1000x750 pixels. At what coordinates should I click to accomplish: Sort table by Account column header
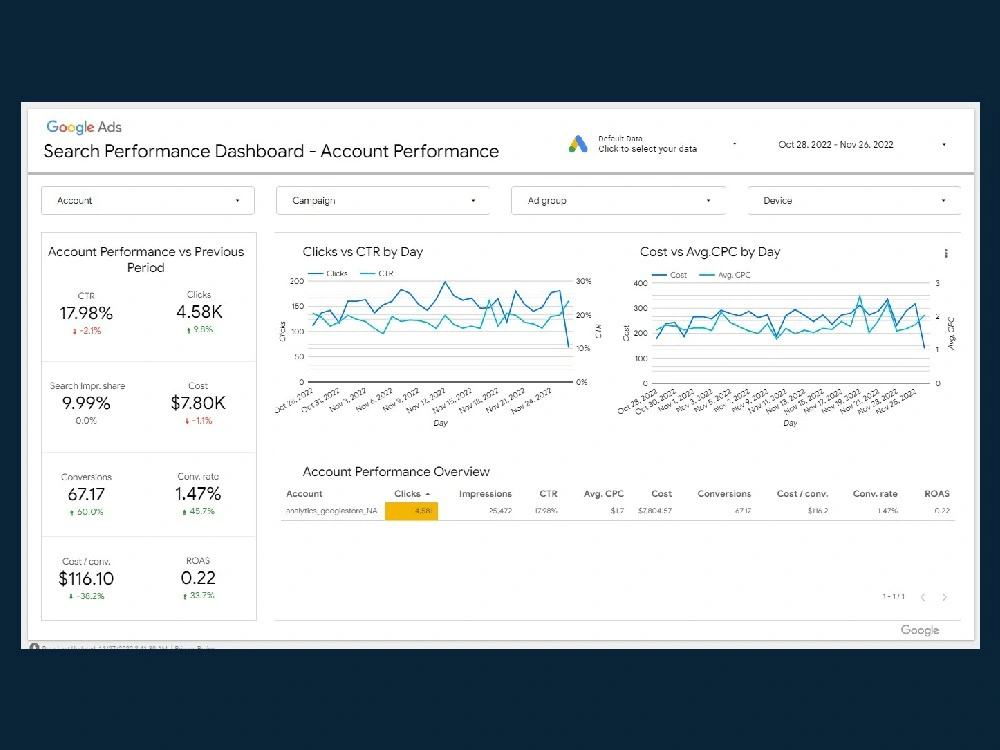click(x=304, y=494)
